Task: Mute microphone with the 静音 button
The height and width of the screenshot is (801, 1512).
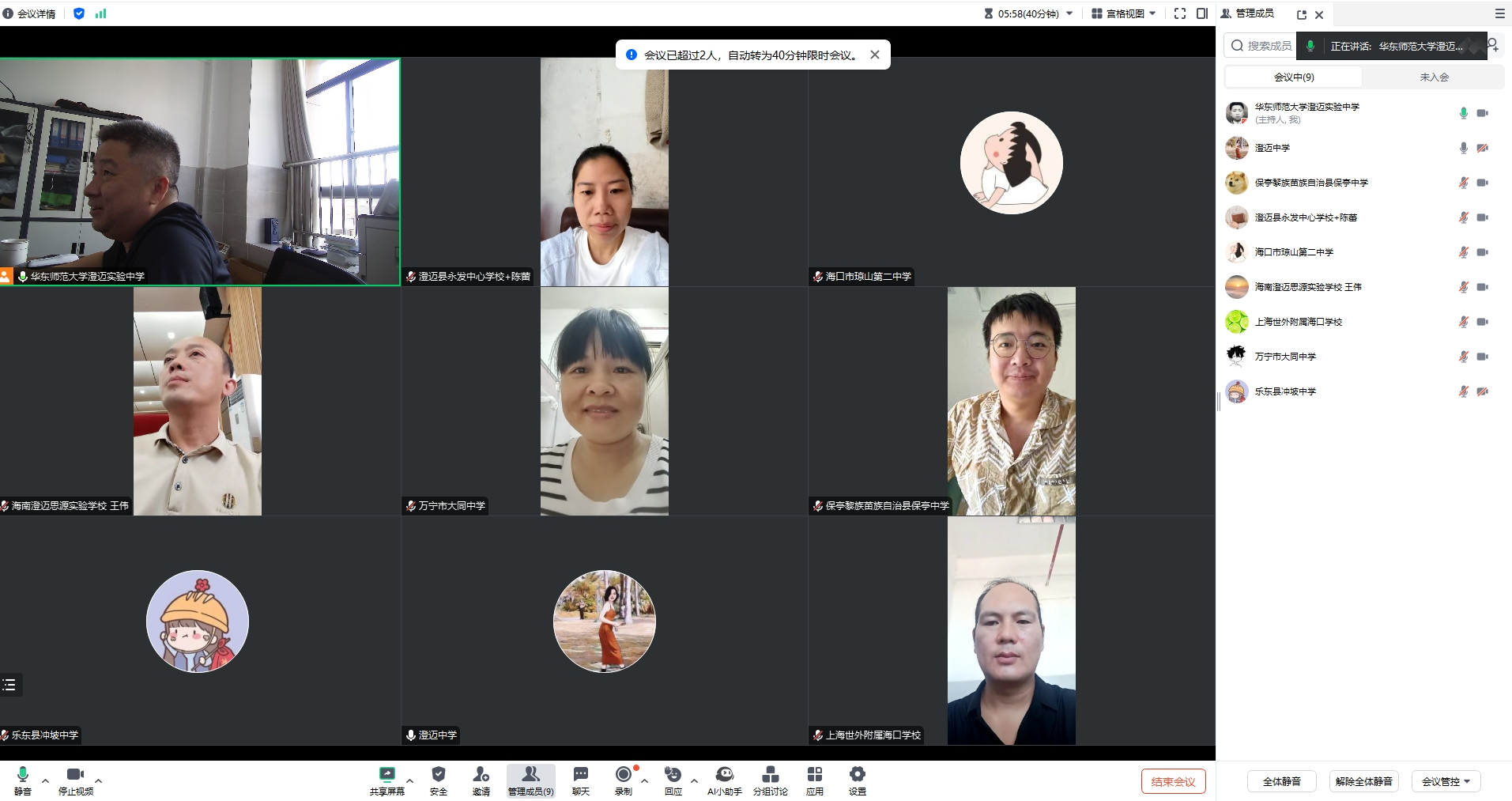Action: (x=23, y=775)
